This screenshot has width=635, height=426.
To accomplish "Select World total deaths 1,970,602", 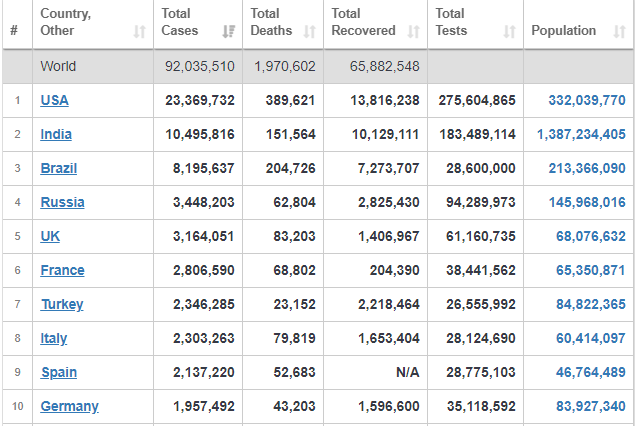I will pyautogui.click(x=285, y=66).
